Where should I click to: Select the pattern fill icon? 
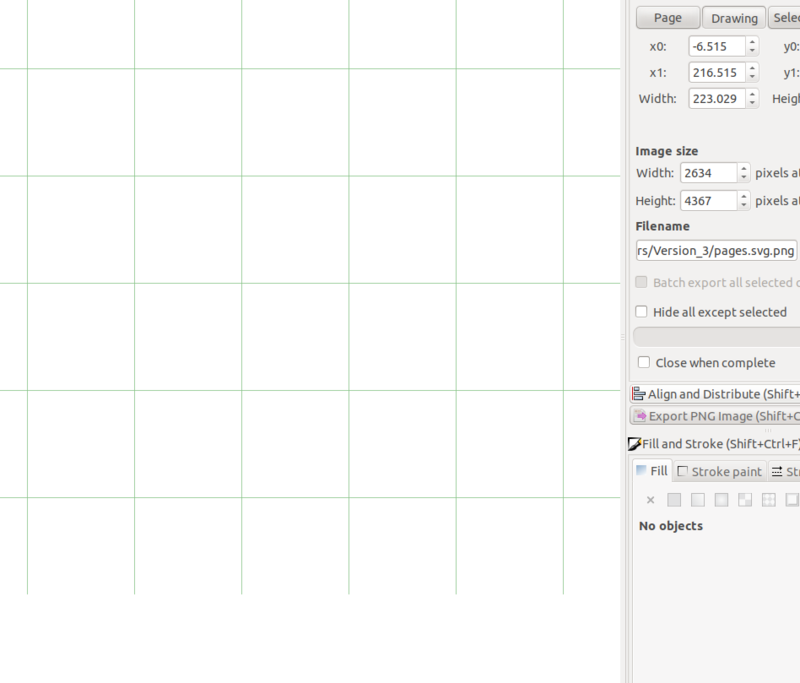(x=745, y=499)
